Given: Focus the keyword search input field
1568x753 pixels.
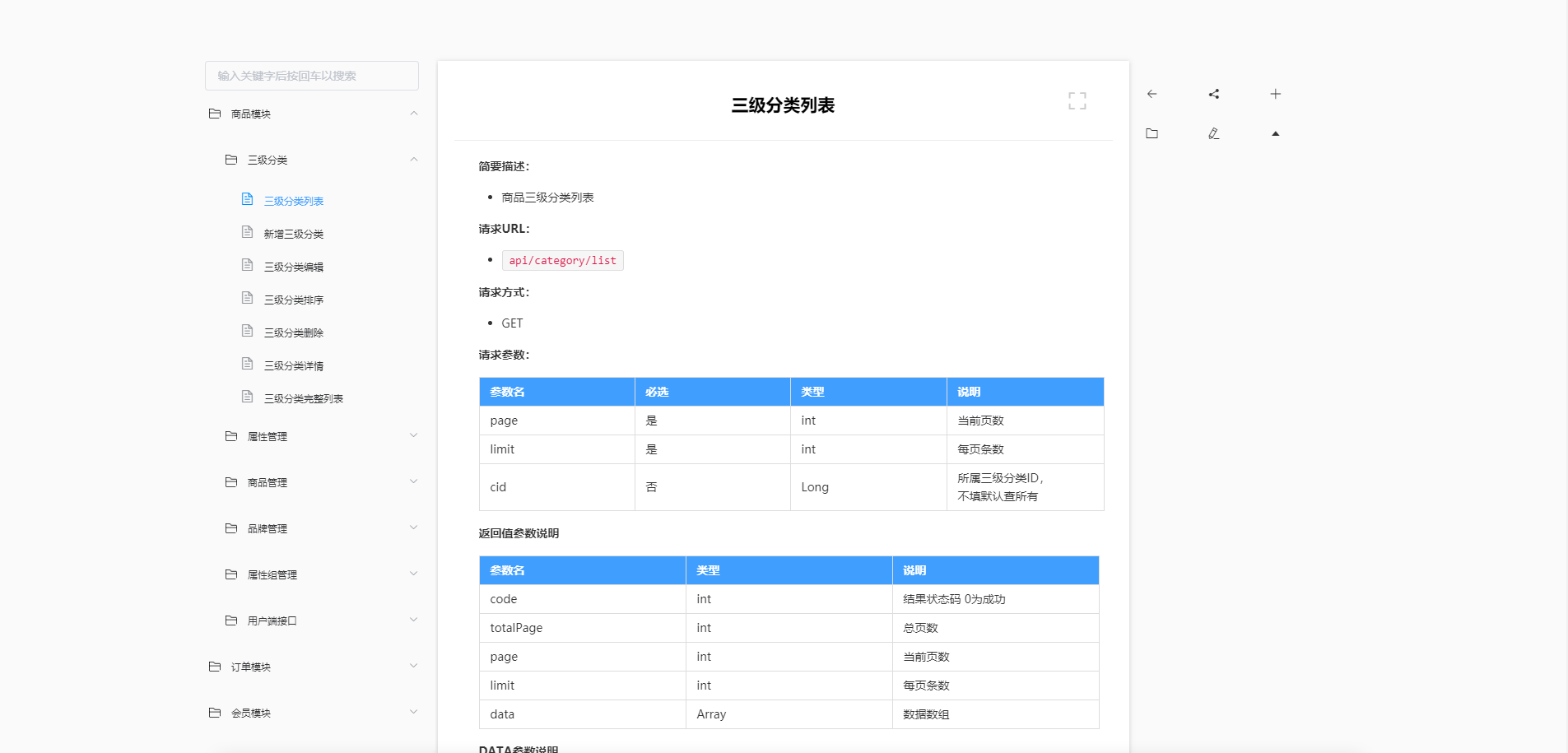Looking at the screenshot, I should 312,76.
